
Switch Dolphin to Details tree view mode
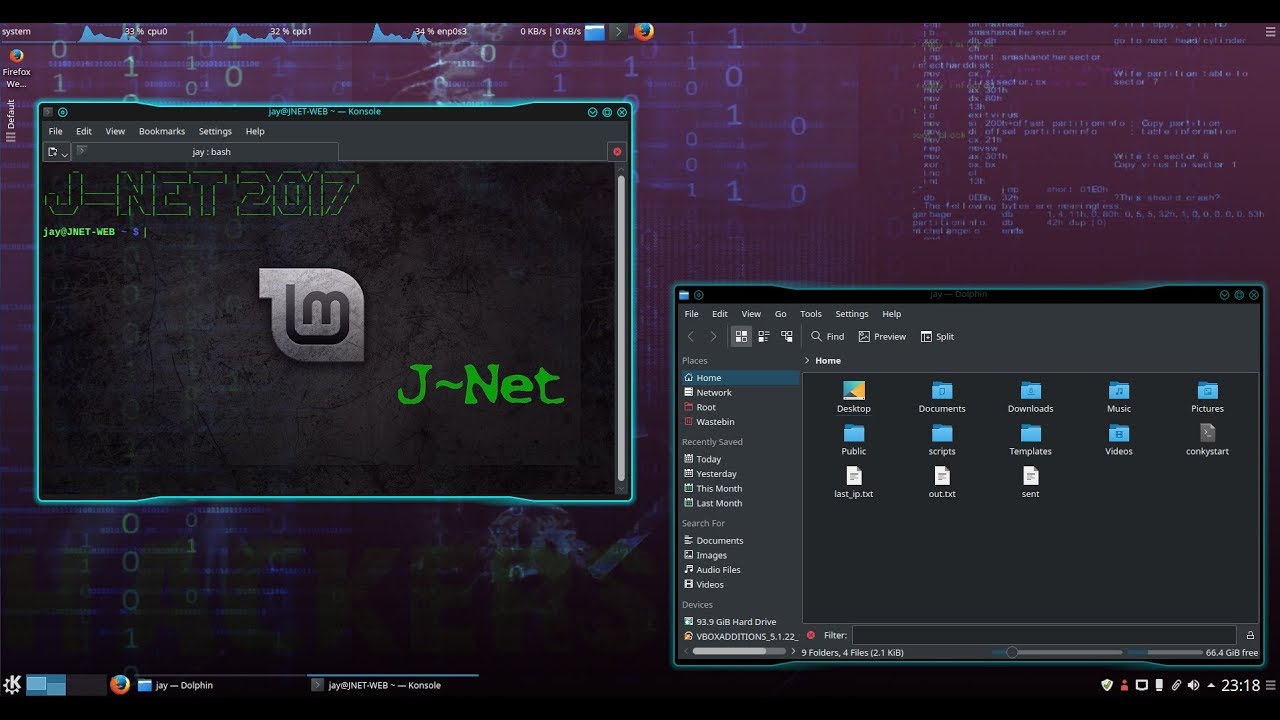click(x=787, y=337)
